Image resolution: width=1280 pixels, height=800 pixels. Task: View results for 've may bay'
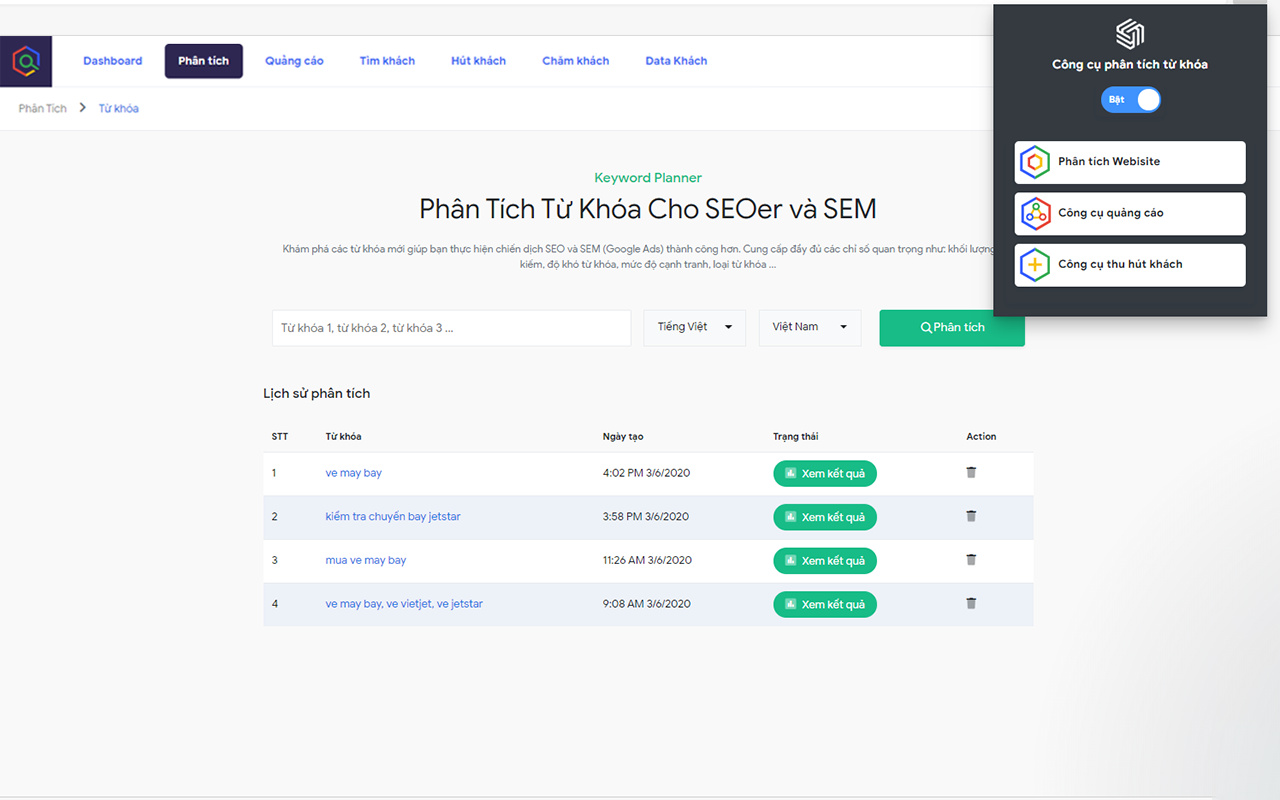coord(825,473)
